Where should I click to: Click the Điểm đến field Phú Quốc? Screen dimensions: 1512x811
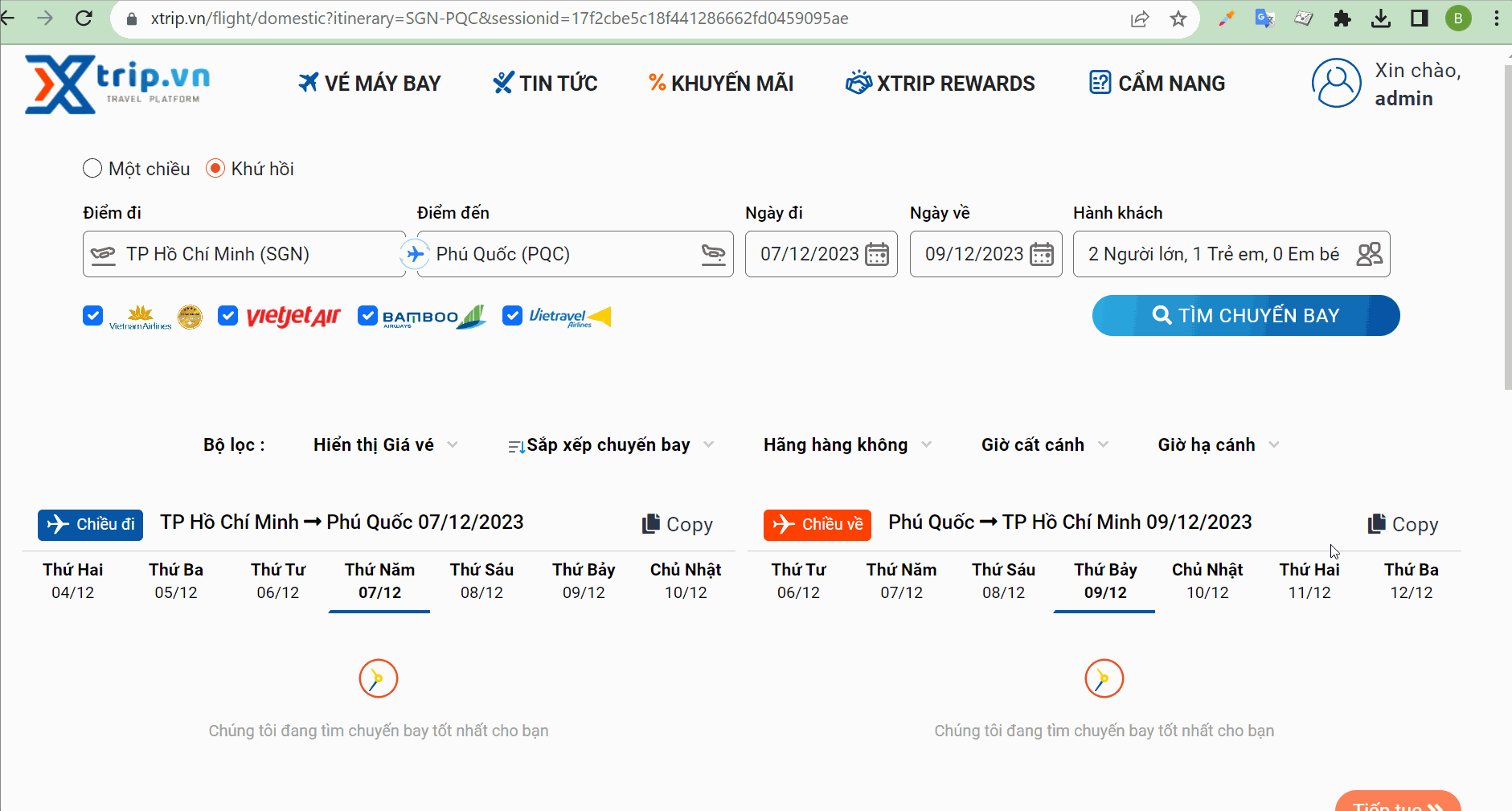576,254
